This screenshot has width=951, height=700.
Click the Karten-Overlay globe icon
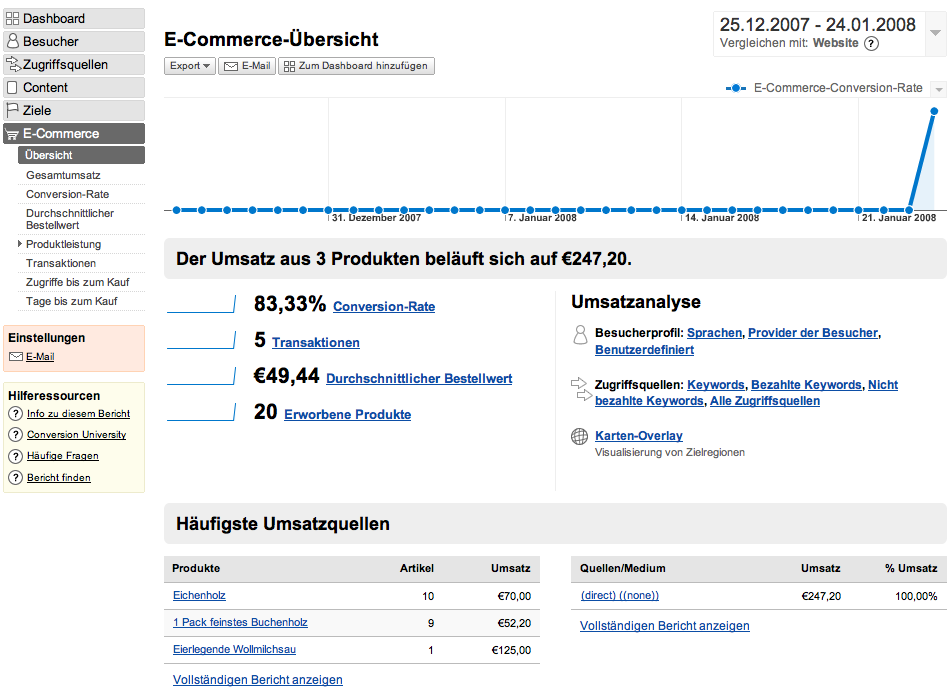click(579, 437)
